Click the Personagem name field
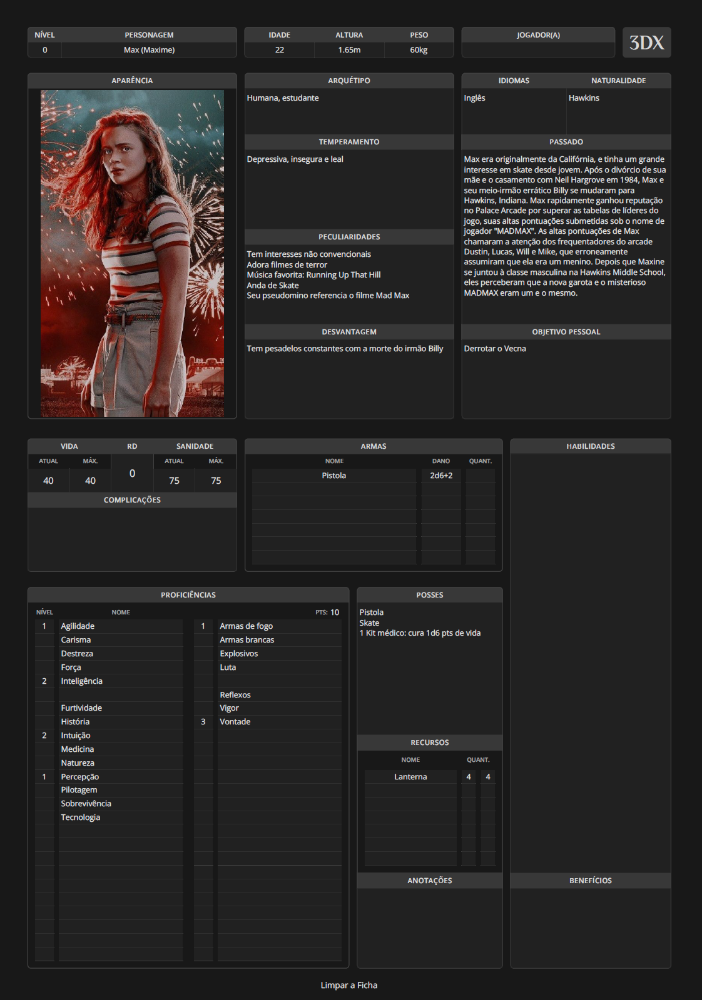Screen dimensions: 702x1000 tap(149, 50)
